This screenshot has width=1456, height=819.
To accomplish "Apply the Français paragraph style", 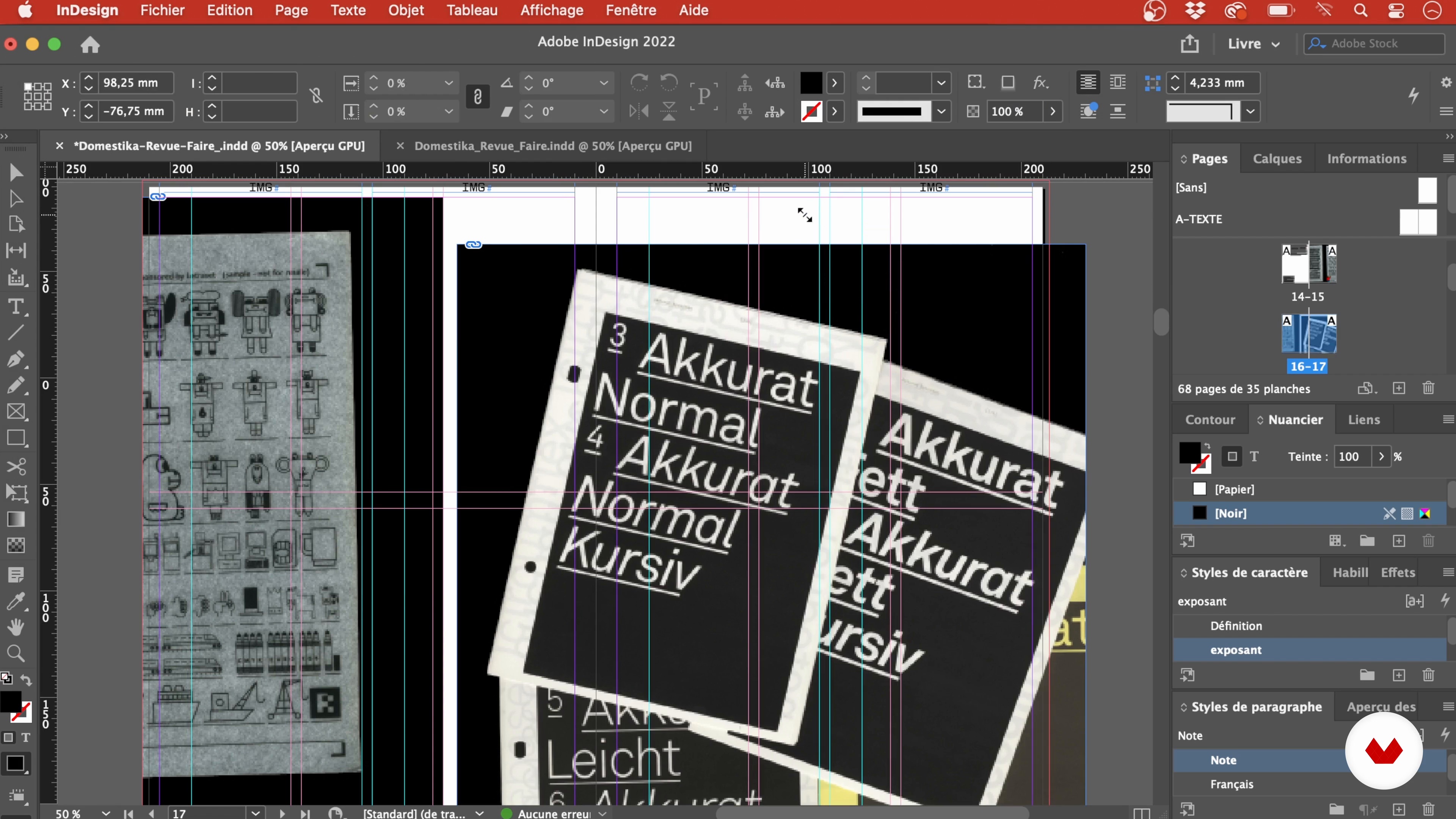I will [1232, 784].
